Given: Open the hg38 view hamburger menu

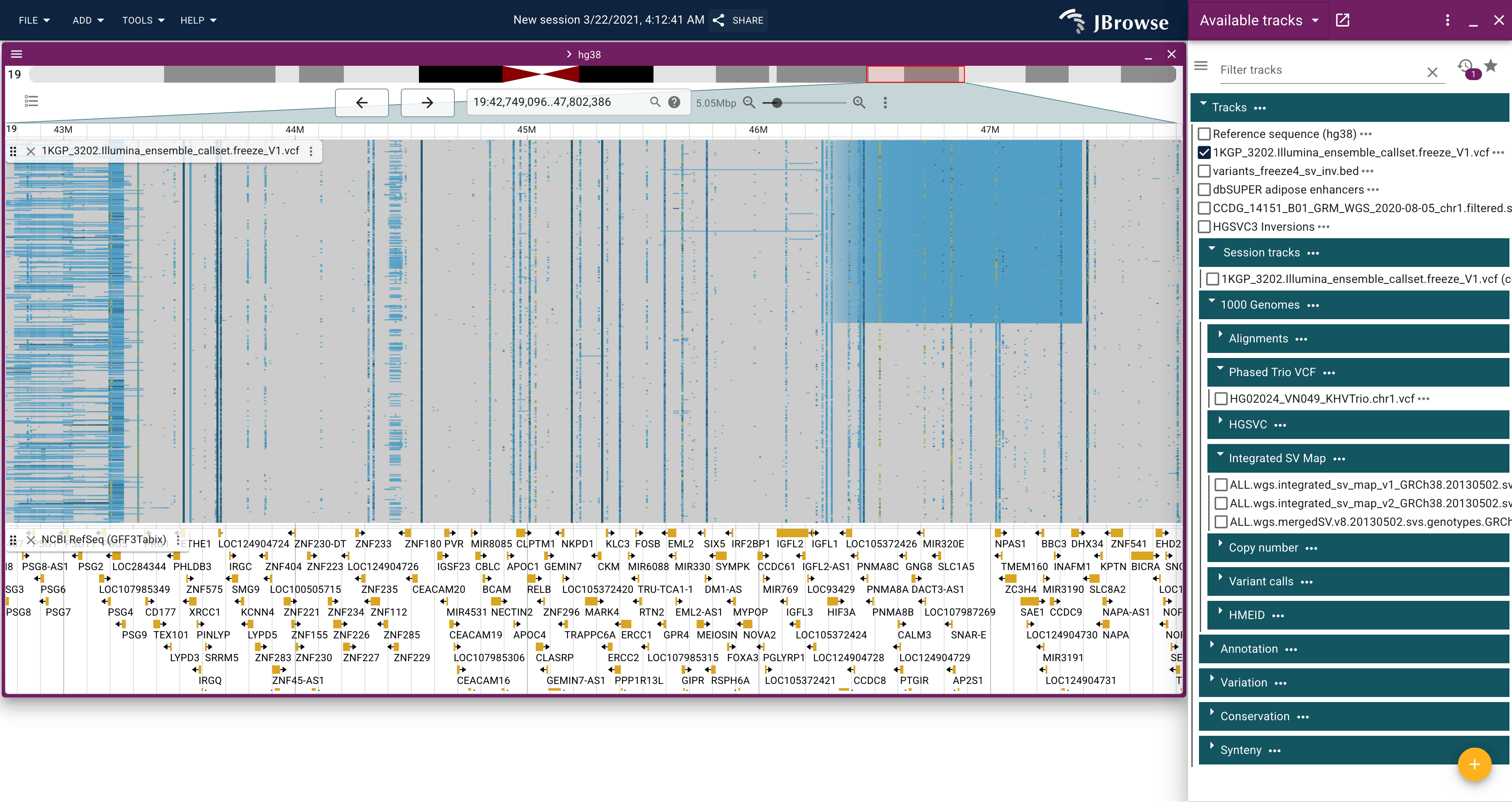Looking at the screenshot, I should (16, 54).
